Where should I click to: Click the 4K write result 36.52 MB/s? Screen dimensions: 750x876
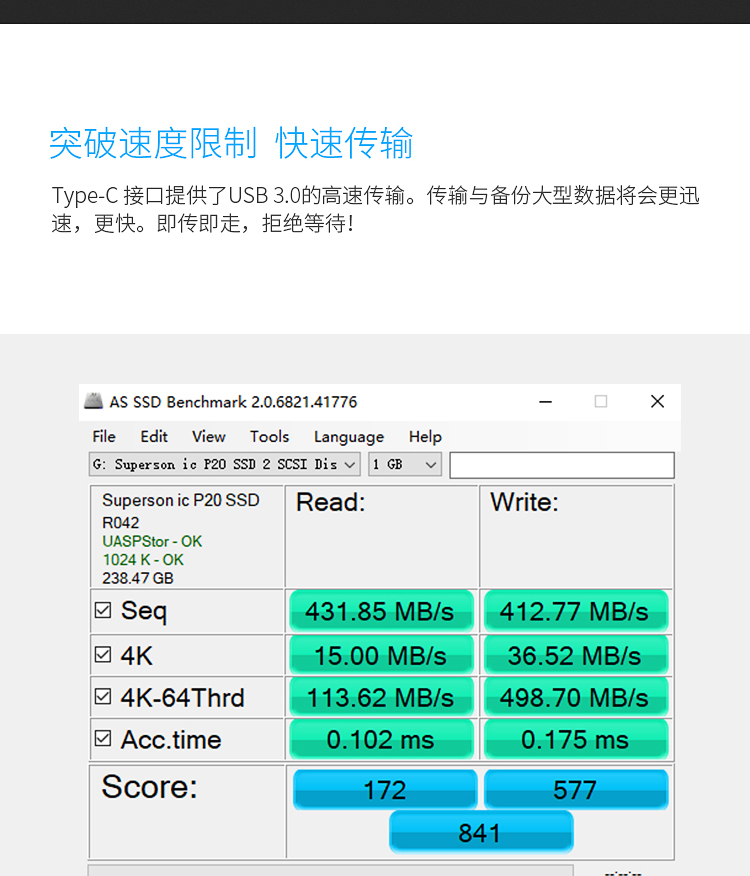(576, 655)
